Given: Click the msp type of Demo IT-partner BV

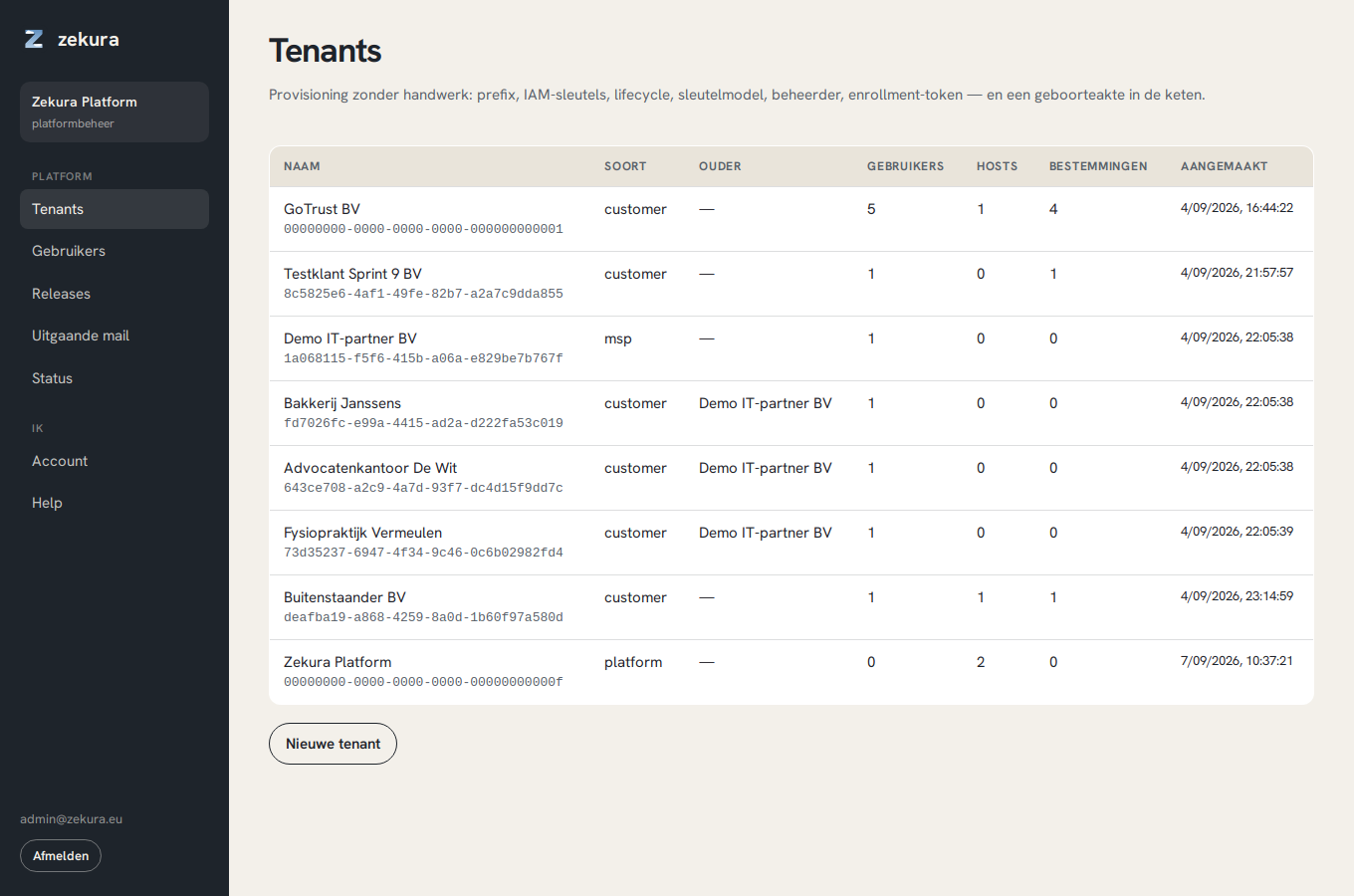Looking at the screenshot, I should (x=618, y=339).
